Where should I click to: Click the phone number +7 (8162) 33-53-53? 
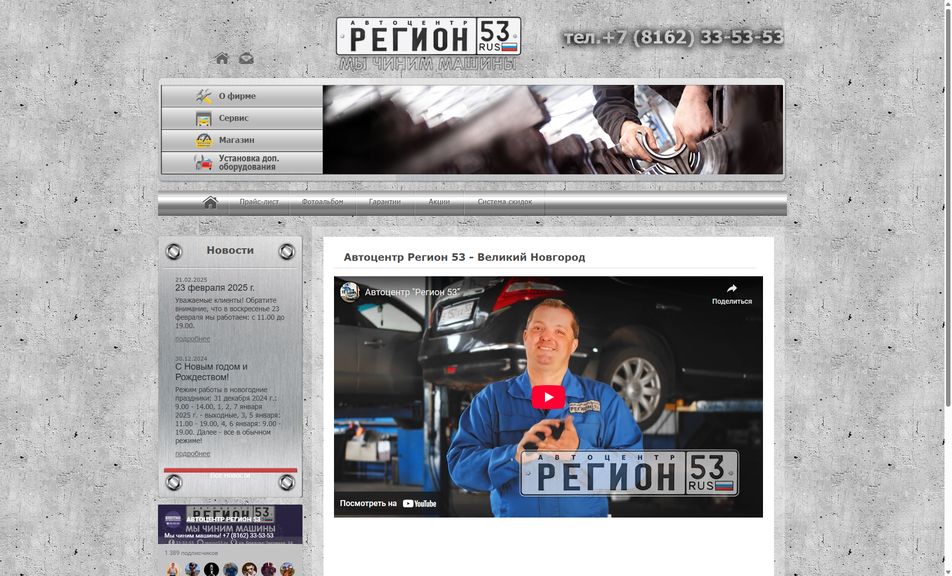click(674, 38)
